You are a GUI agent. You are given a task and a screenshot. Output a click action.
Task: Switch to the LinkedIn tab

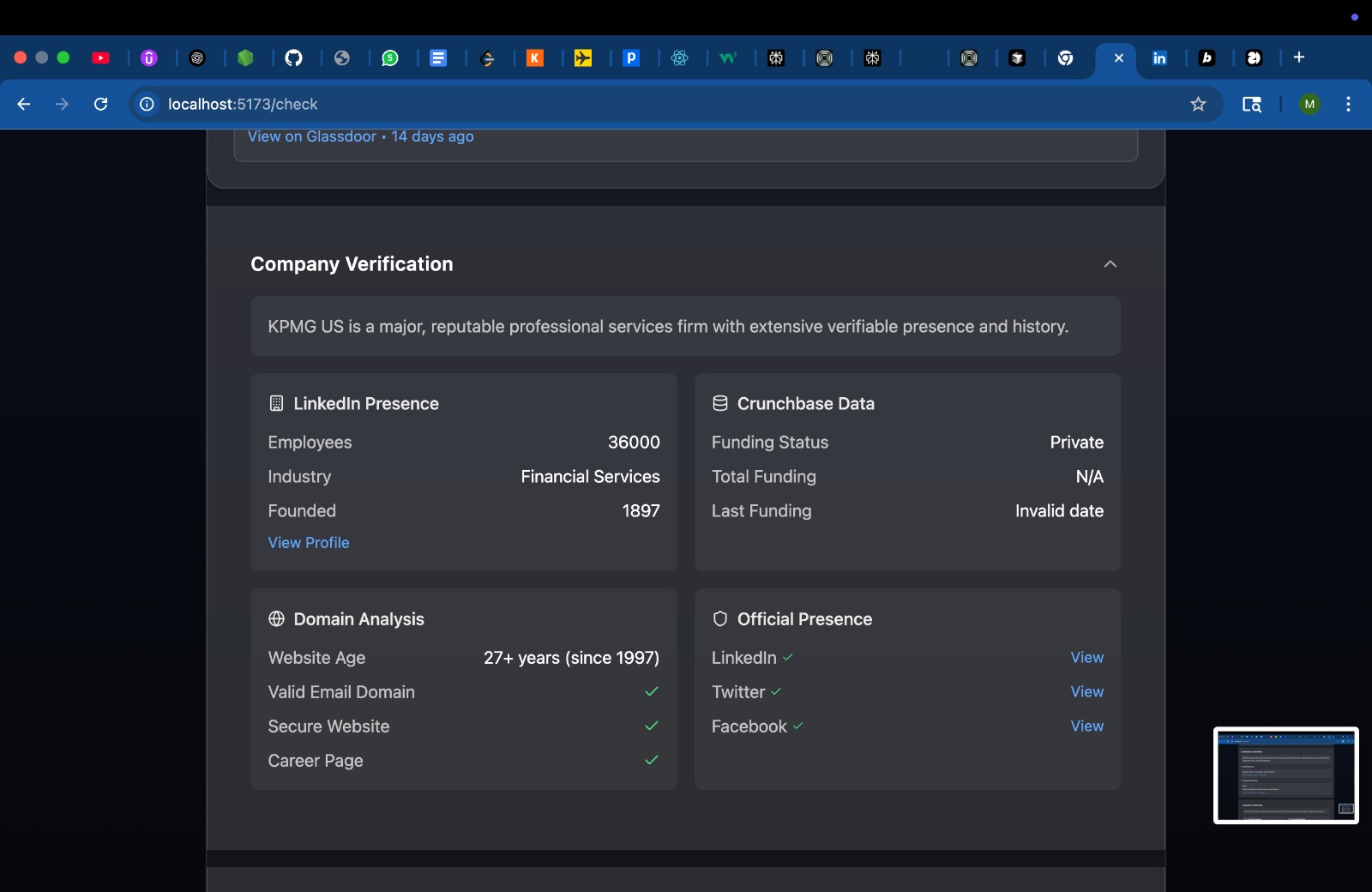(1159, 58)
